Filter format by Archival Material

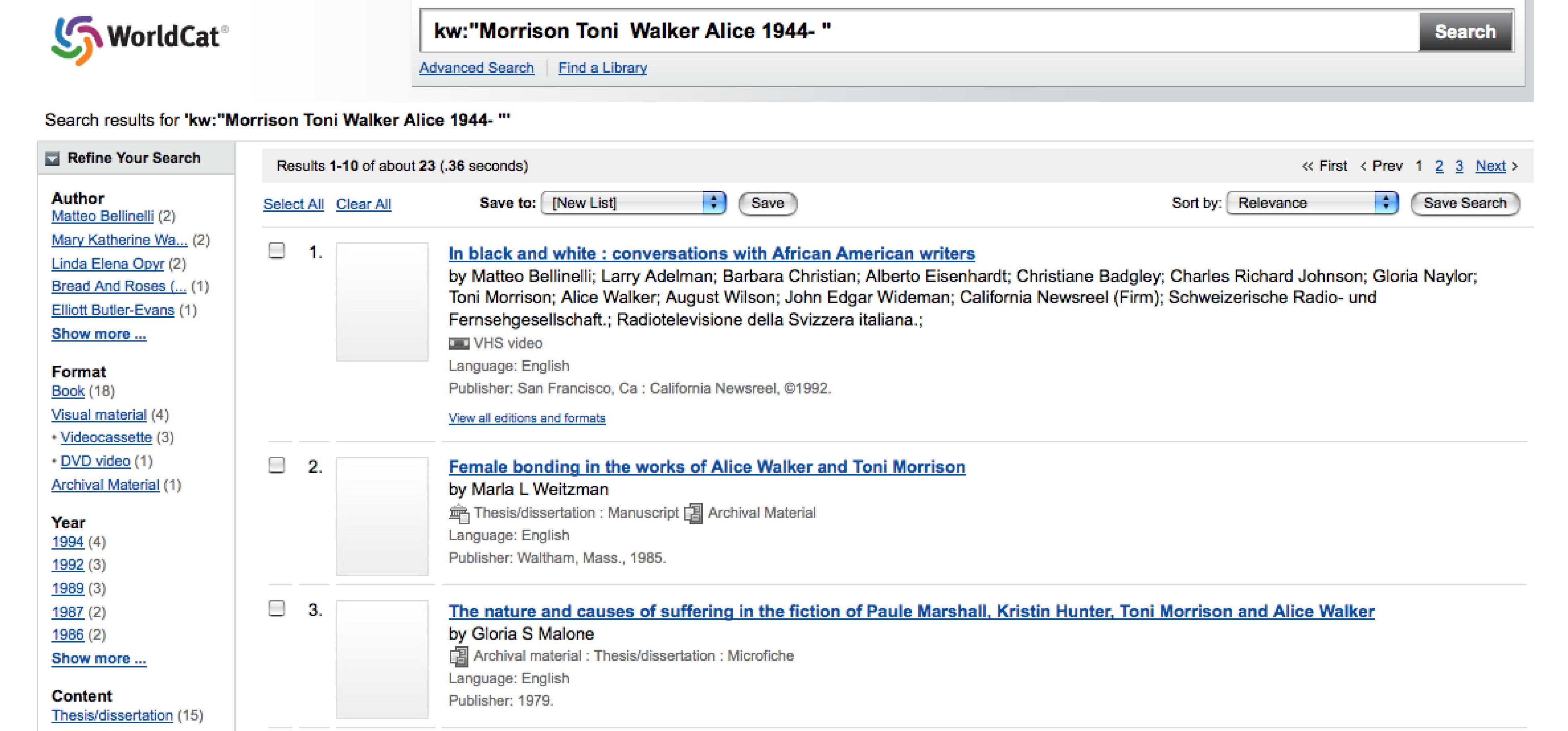[105, 485]
